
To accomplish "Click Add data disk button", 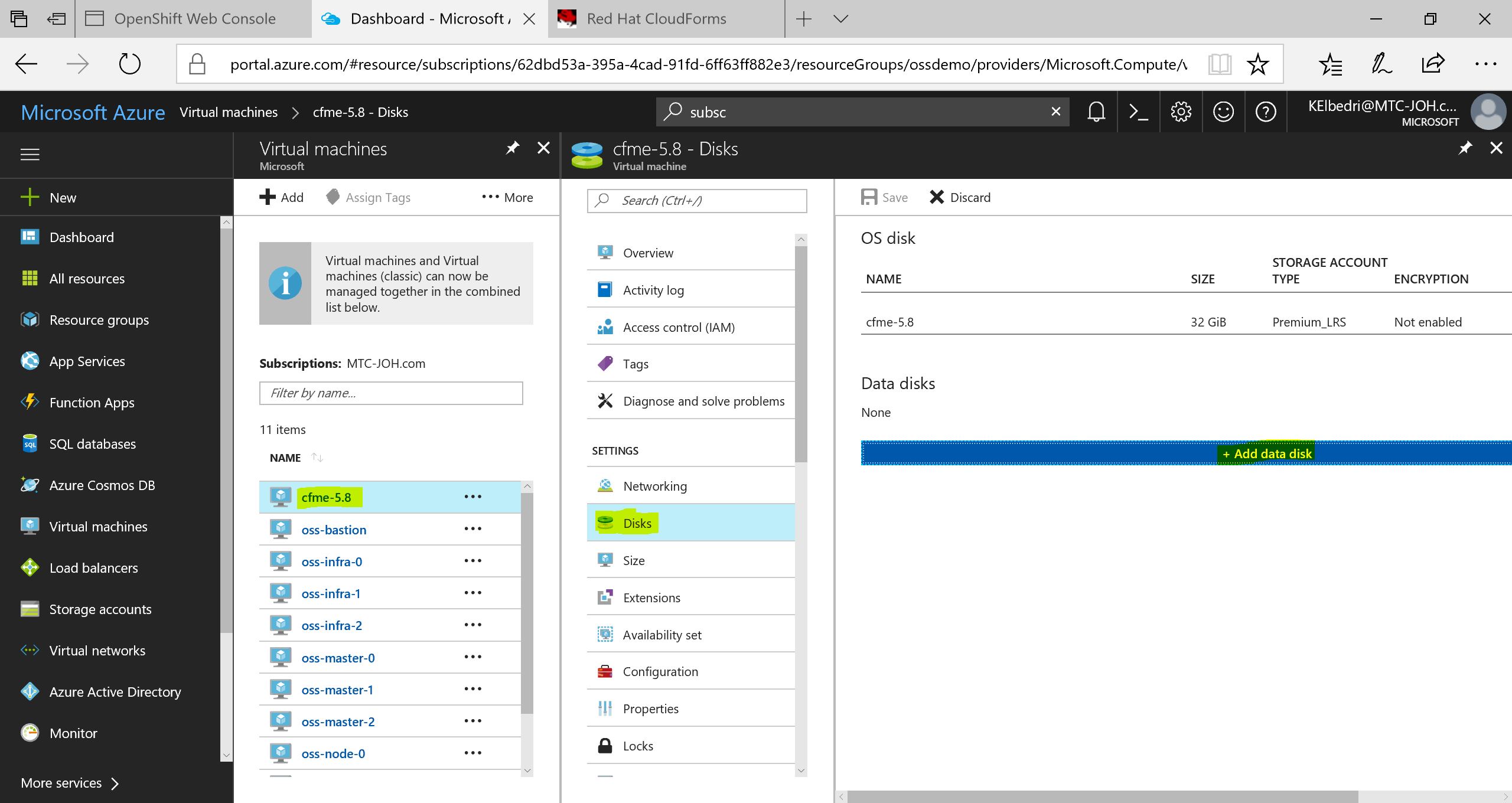I will [1267, 453].
